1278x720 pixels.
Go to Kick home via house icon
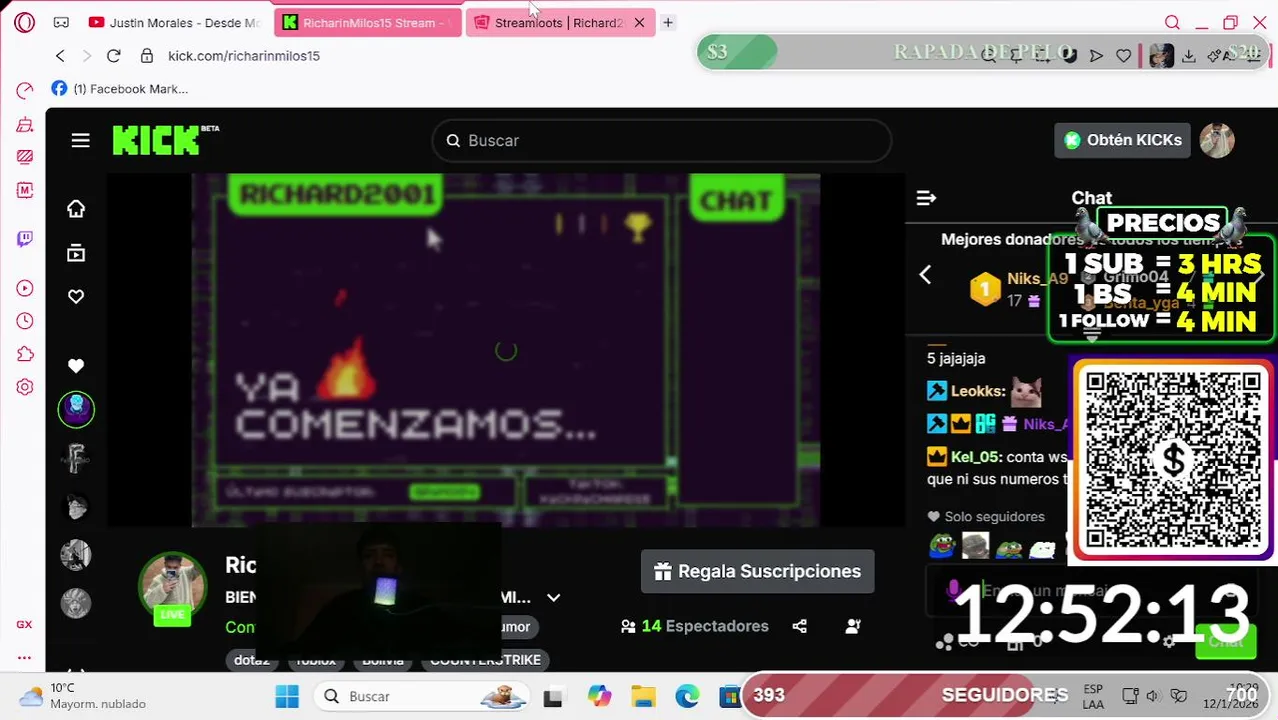pyautogui.click(x=76, y=209)
